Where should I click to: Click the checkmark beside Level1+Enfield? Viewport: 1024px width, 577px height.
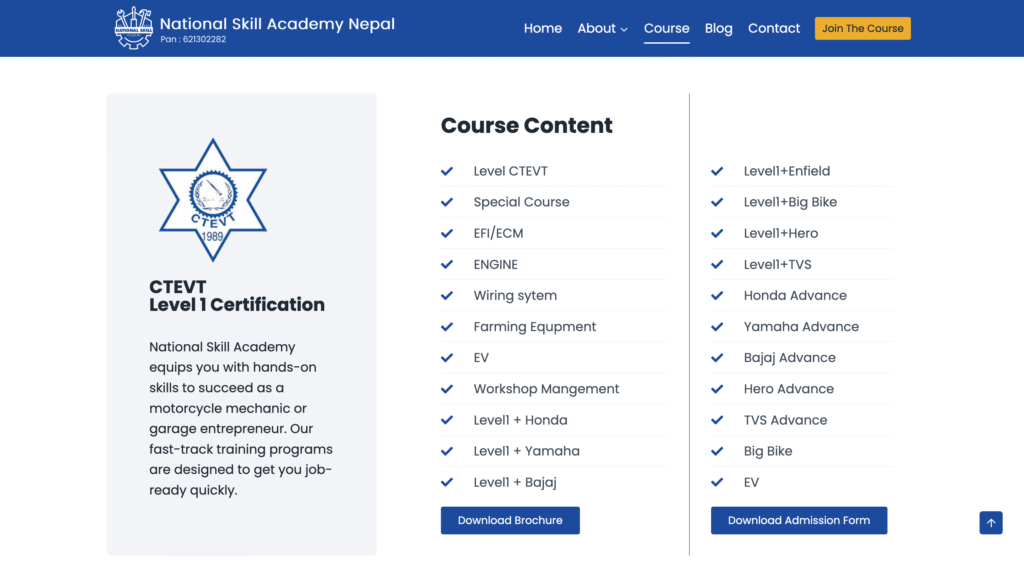point(717,171)
